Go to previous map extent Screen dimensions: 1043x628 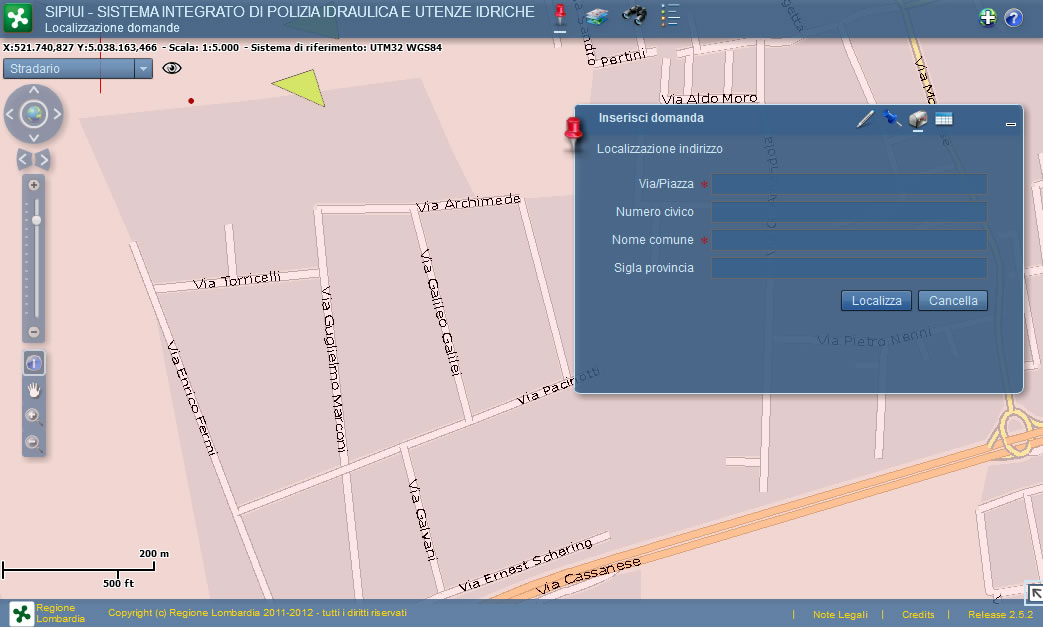click(x=23, y=160)
